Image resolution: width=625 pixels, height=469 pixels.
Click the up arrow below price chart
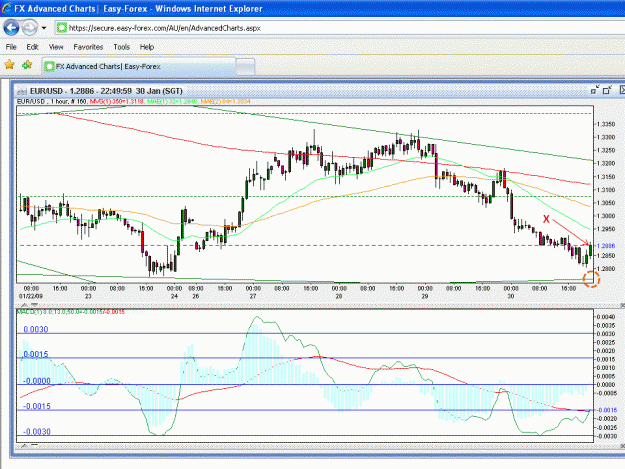coord(24,304)
